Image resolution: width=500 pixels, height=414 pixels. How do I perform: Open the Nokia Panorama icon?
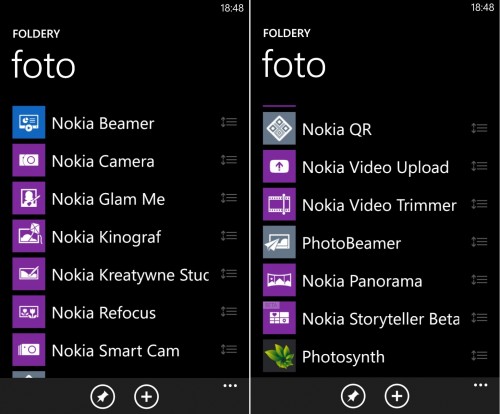tap(279, 280)
